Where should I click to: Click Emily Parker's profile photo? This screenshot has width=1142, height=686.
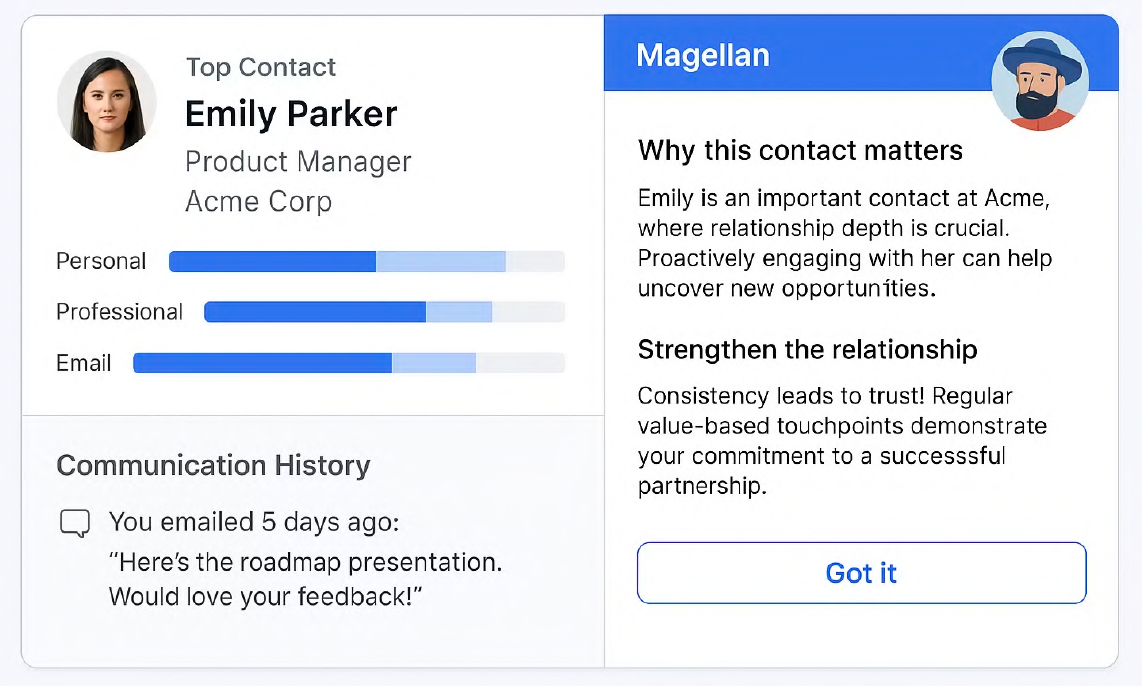[x=107, y=101]
